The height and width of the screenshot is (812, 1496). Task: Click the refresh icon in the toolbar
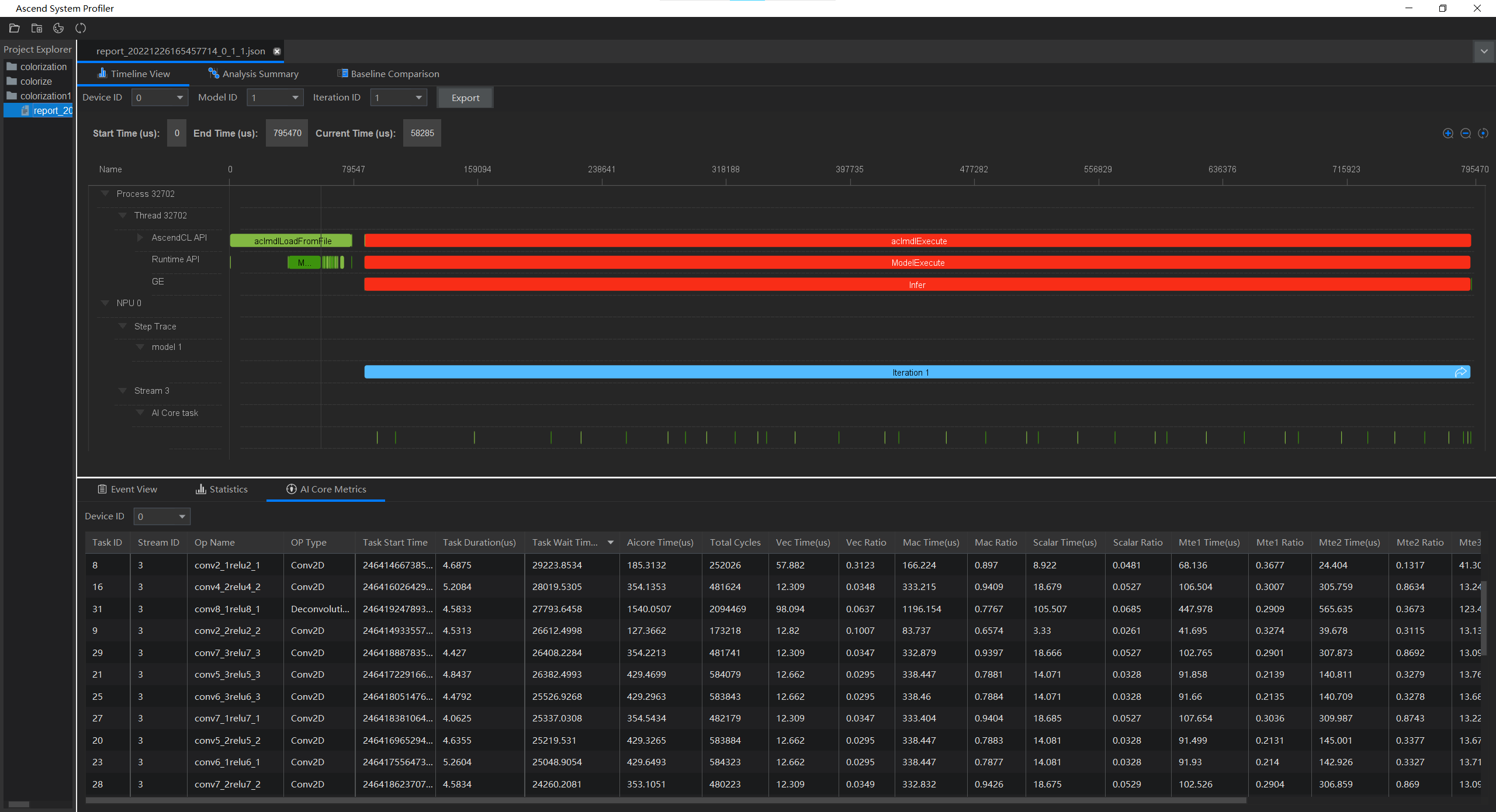[81, 28]
